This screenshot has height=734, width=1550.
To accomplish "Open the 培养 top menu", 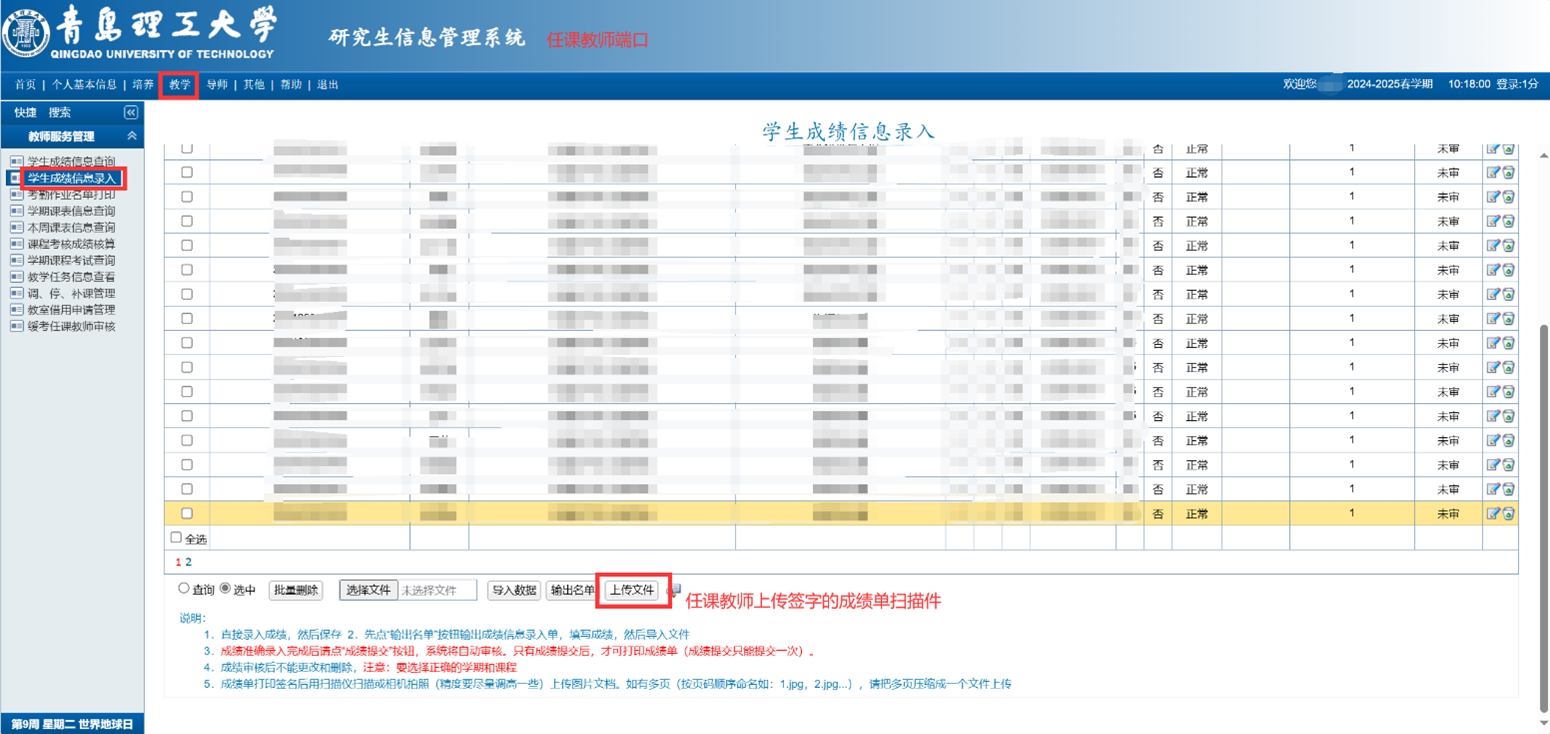I will (x=143, y=85).
